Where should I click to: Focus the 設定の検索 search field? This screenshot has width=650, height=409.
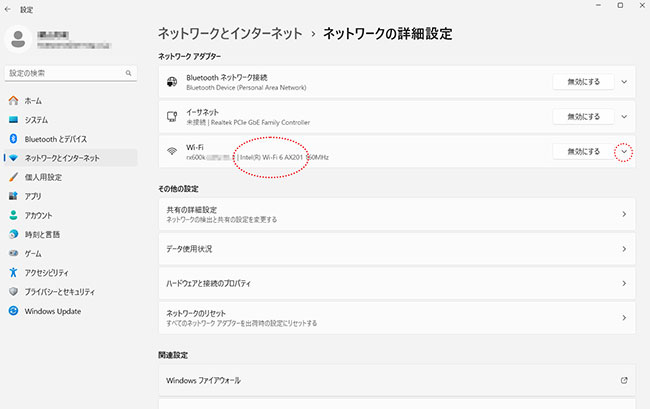(x=70, y=73)
